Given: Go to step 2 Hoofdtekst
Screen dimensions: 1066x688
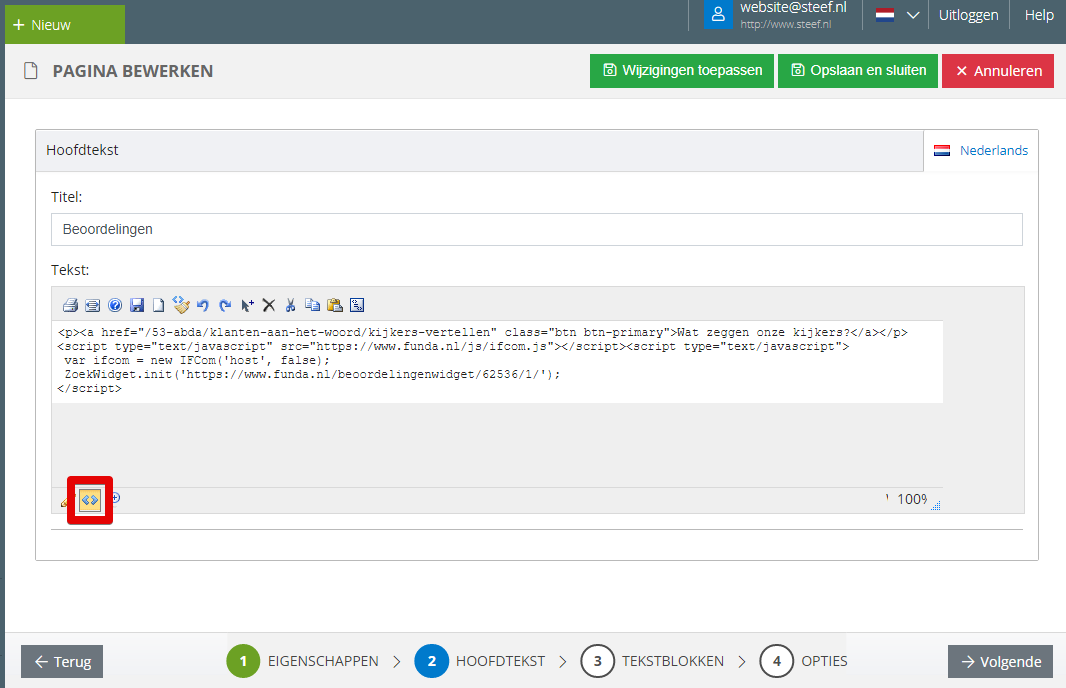Looking at the screenshot, I should point(480,661).
